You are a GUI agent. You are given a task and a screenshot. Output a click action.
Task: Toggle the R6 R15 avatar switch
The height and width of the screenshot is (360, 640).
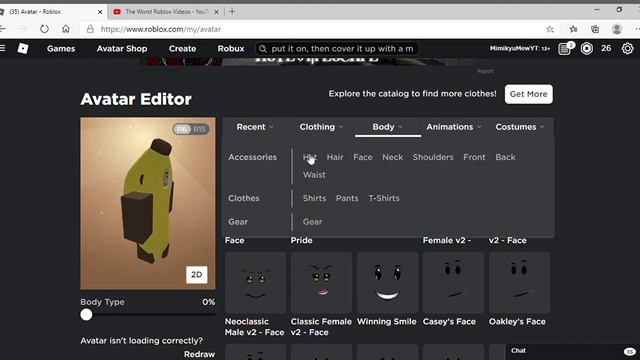(191, 129)
